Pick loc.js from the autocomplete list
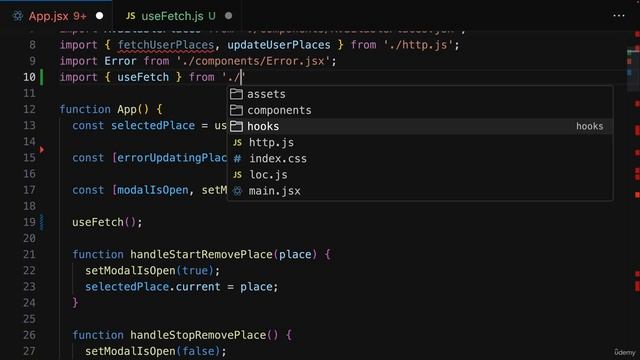Image resolution: width=640 pixels, height=360 pixels. coord(420,175)
